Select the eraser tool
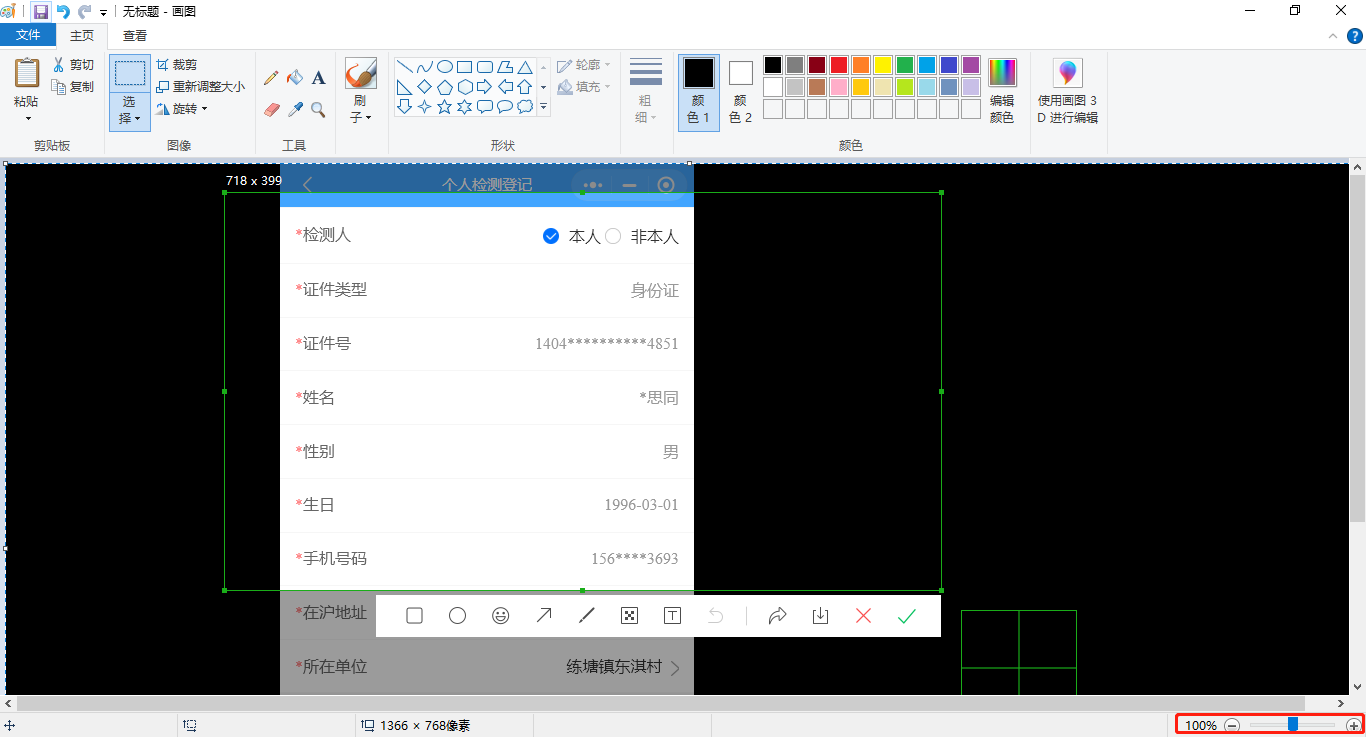 [271, 109]
